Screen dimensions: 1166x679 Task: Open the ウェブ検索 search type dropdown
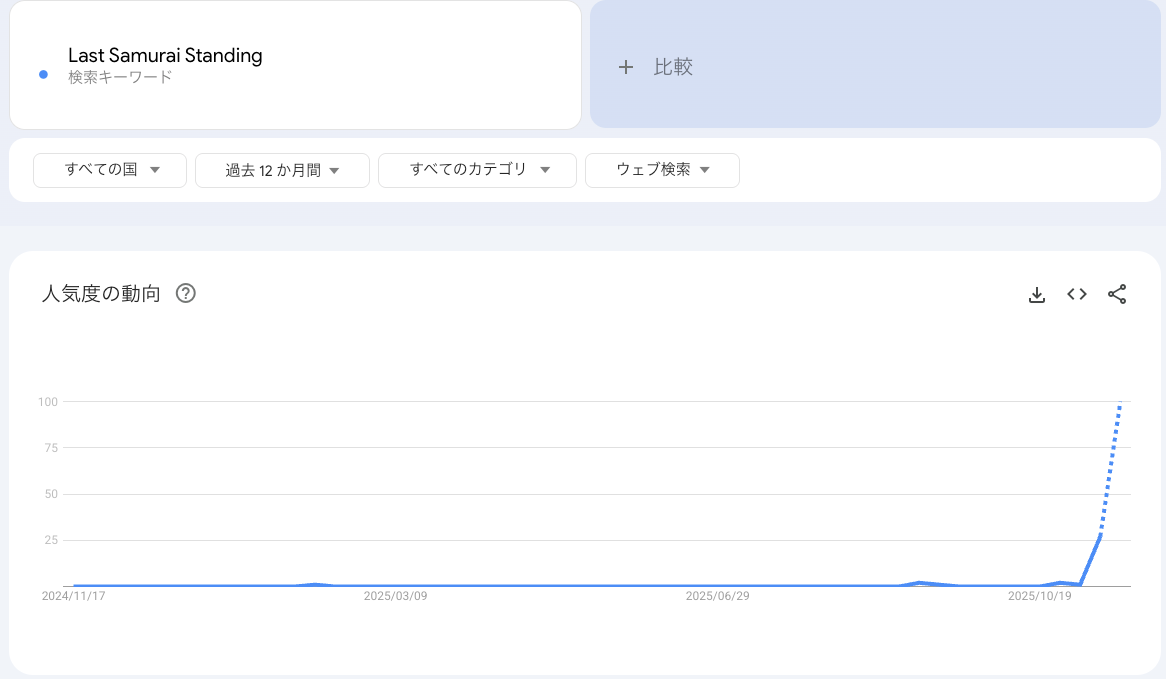click(662, 170)
